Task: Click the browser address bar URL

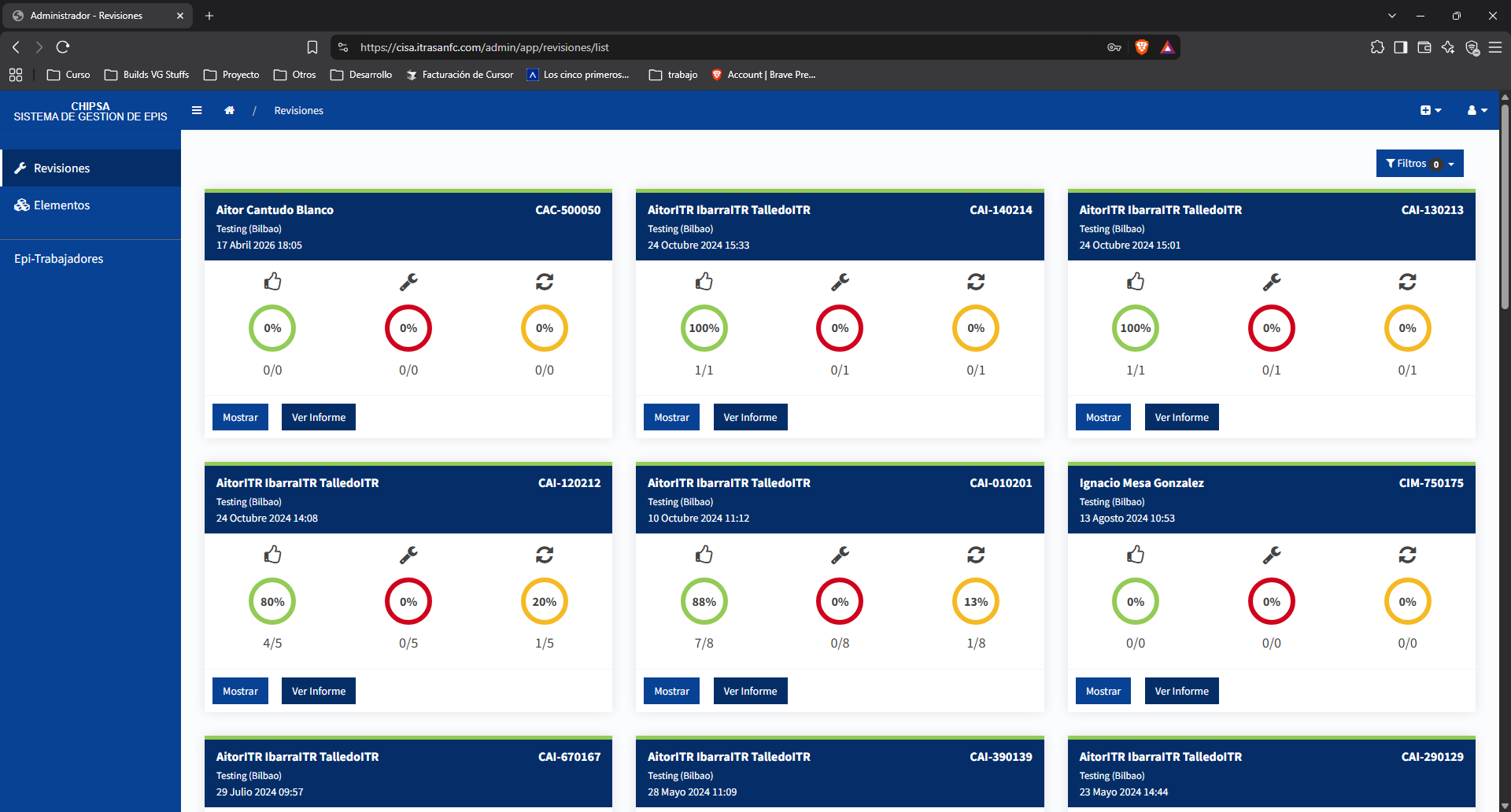Action: 485,47
